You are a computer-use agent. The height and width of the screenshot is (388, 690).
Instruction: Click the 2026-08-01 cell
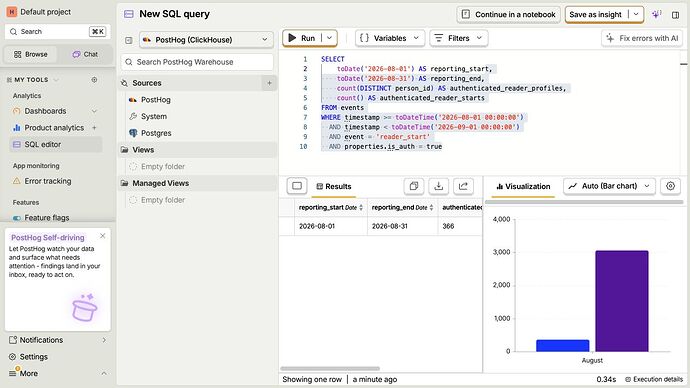330,226
